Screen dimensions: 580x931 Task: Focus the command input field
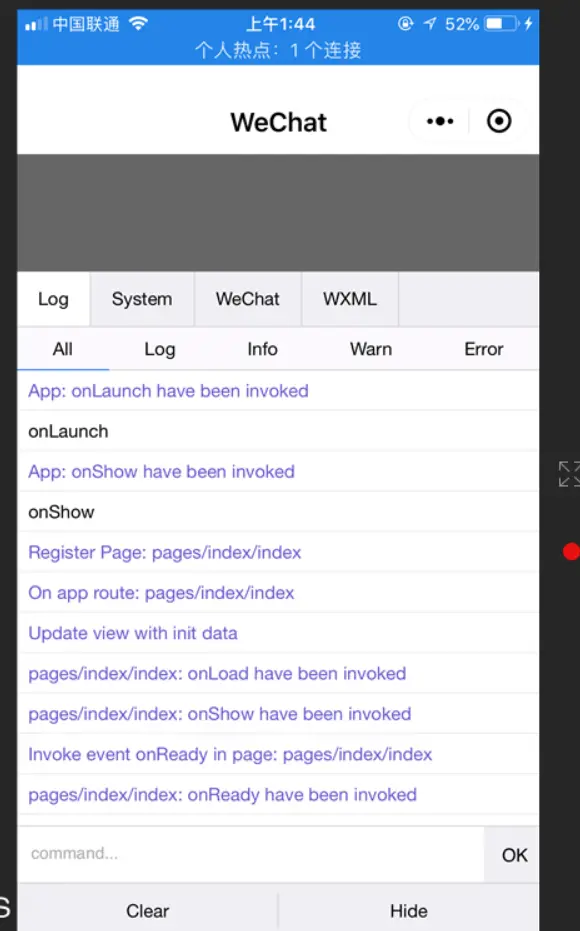[251, 854]
